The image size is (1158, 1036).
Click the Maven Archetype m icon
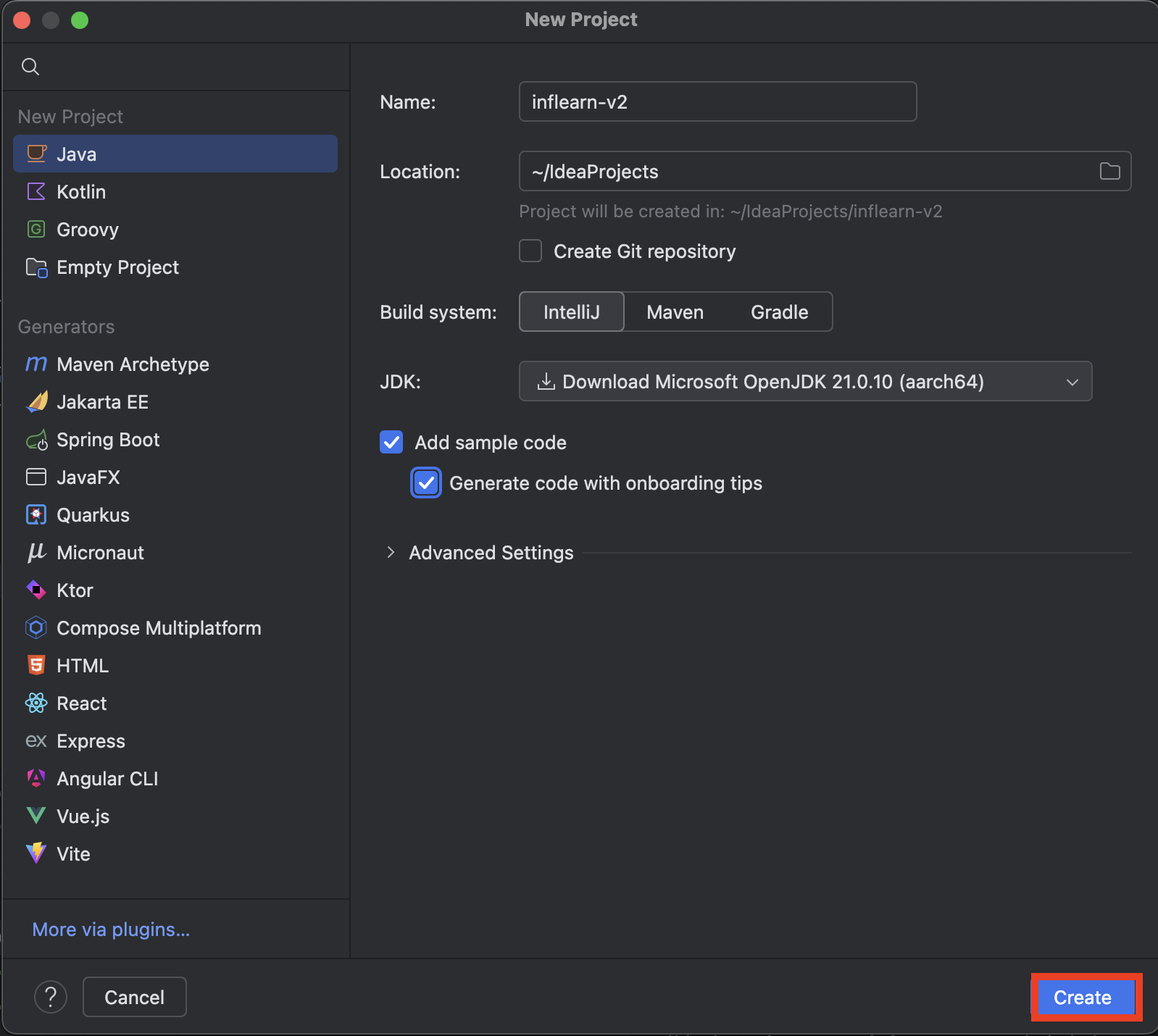click(x=36, y=364)
